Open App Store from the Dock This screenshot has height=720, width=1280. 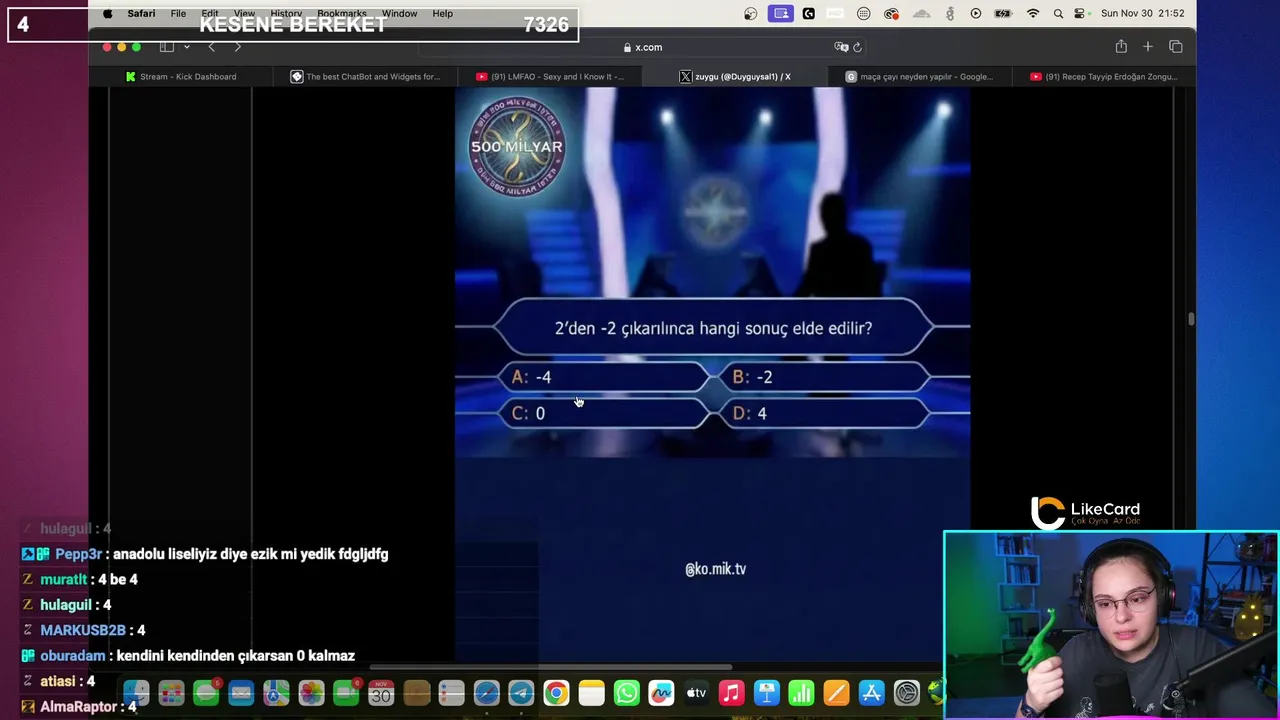click(871, 693)
